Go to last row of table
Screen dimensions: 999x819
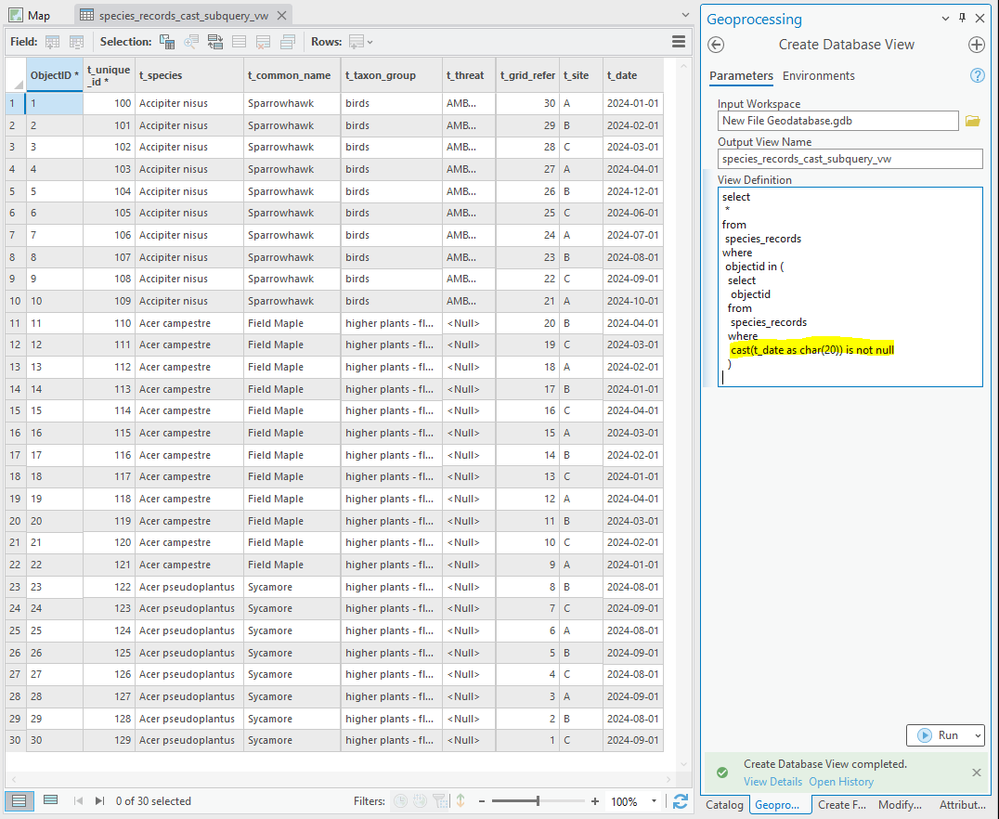(99, 801)
